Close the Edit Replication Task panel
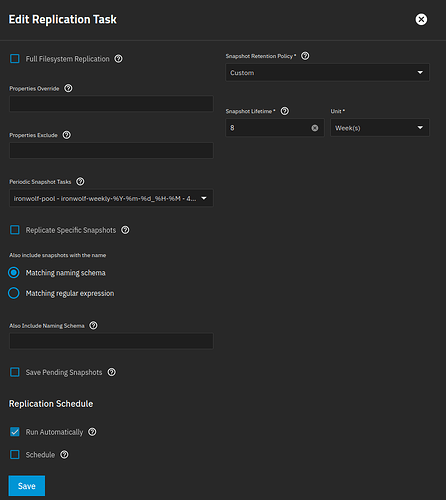Screen dimensions: 446x500 pyautogui.click(x=421, y=19)
